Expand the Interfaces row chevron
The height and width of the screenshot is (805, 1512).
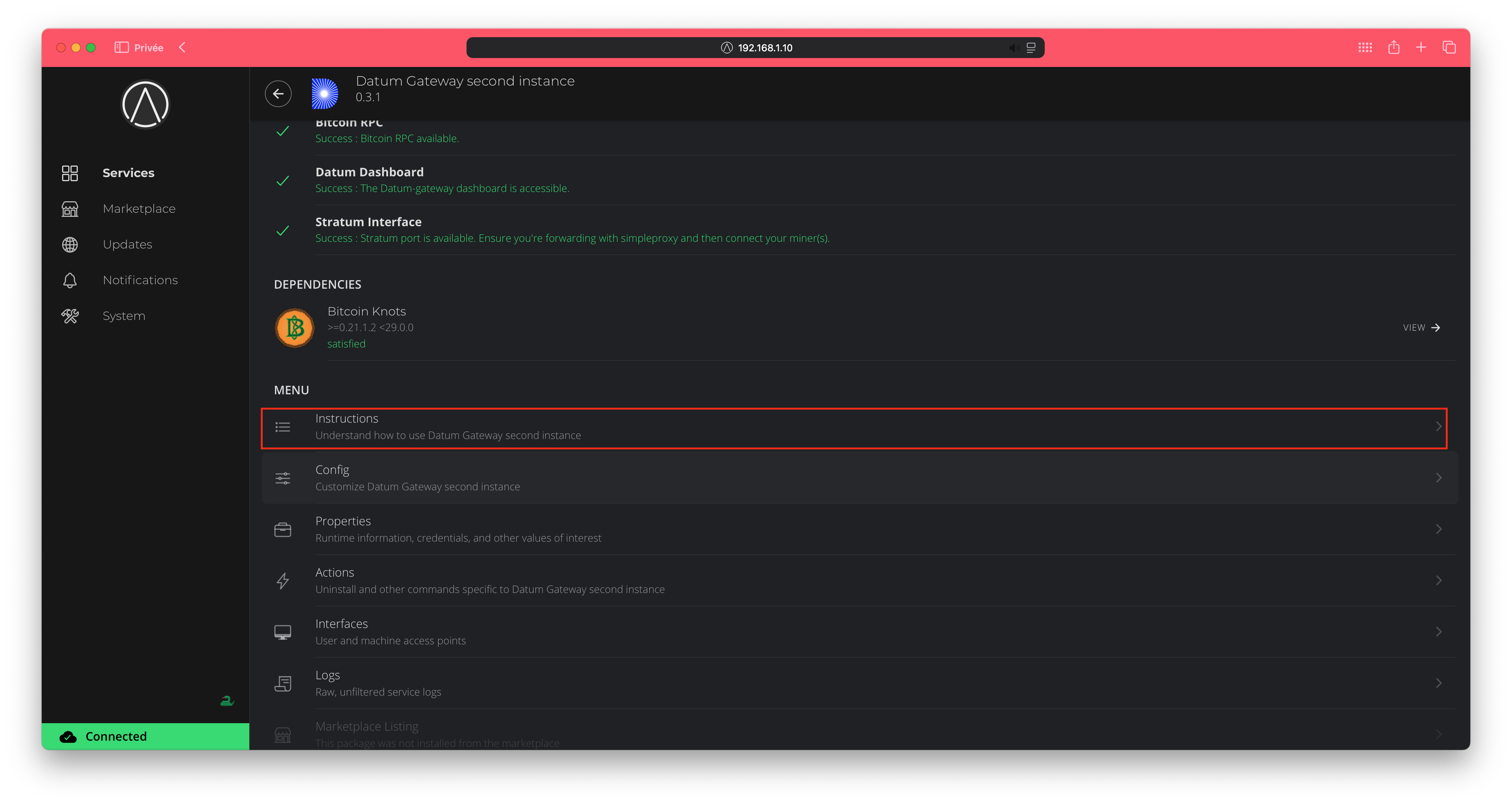pyautogui.click(x=1439, y=631)
